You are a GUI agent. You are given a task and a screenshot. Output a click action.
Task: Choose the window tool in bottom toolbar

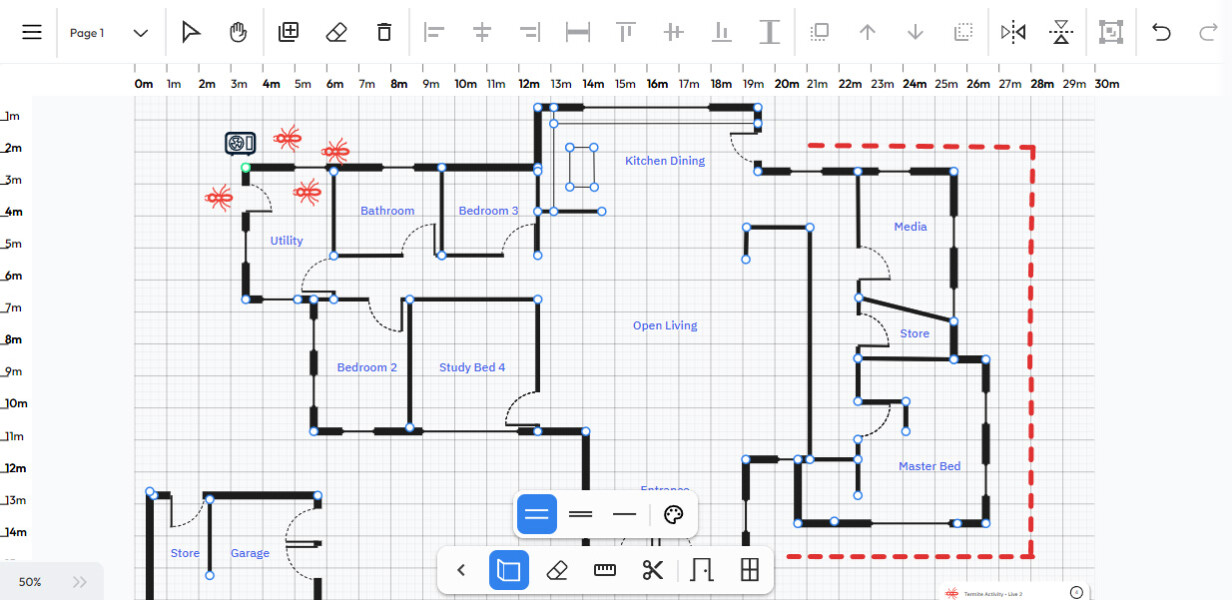(x=749, y=570)
